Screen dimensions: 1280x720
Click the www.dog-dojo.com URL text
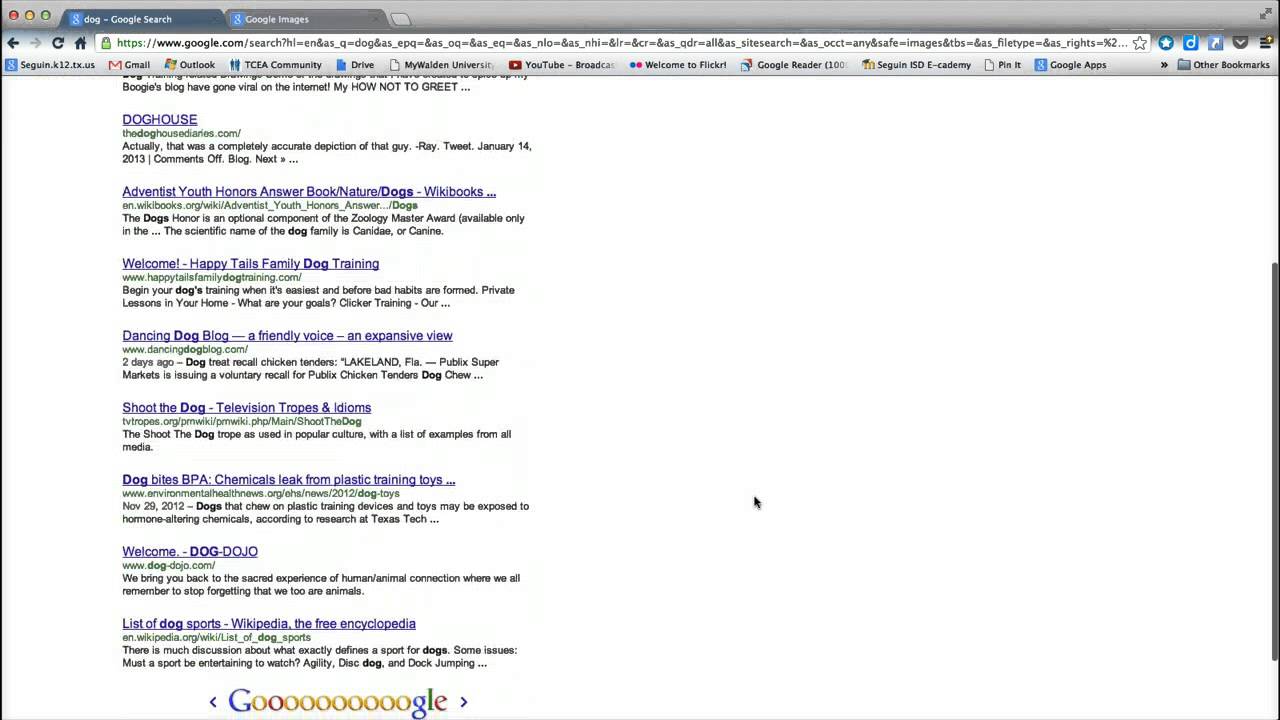[x=168, y=565]
